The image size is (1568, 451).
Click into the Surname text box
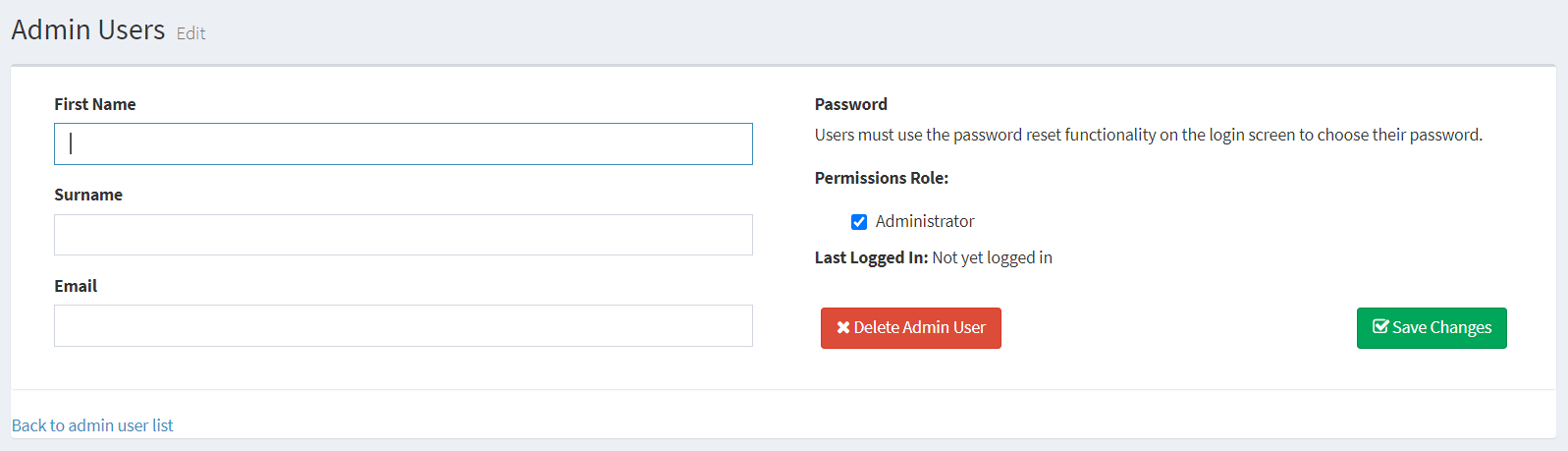point(403,235)
